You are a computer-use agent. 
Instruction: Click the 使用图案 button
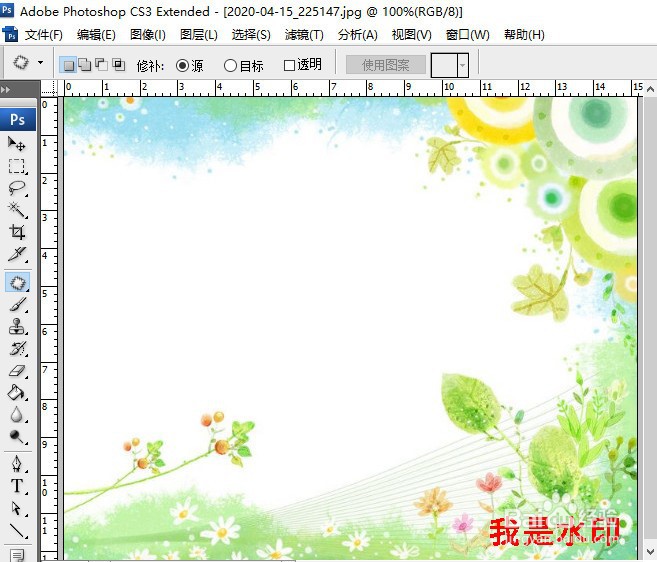pyautogui.click(x=385, y=65)
